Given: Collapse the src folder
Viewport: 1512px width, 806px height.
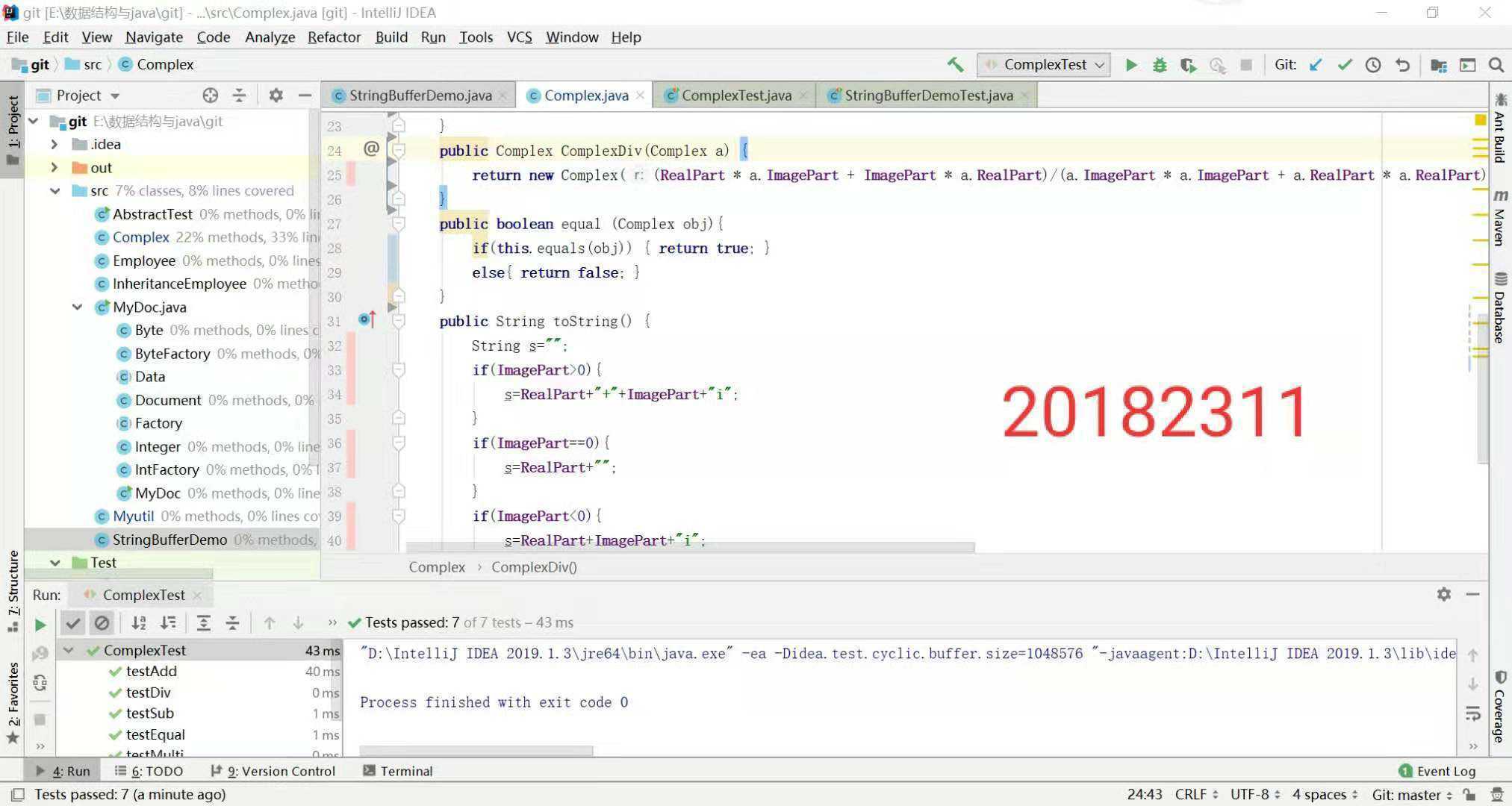Looking at the screenshot, I should (55, 191).
